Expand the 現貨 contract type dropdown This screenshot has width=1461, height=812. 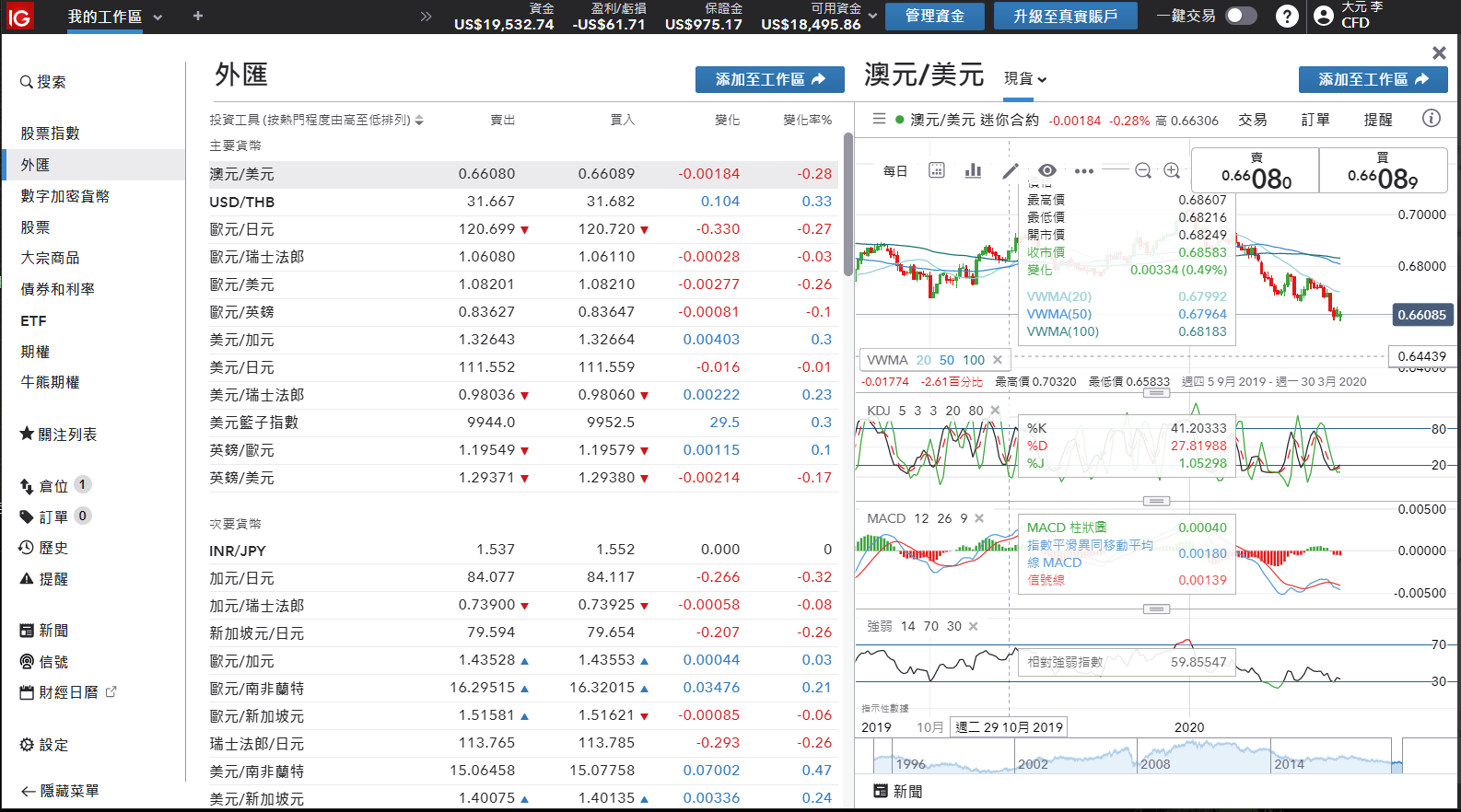1025,79
